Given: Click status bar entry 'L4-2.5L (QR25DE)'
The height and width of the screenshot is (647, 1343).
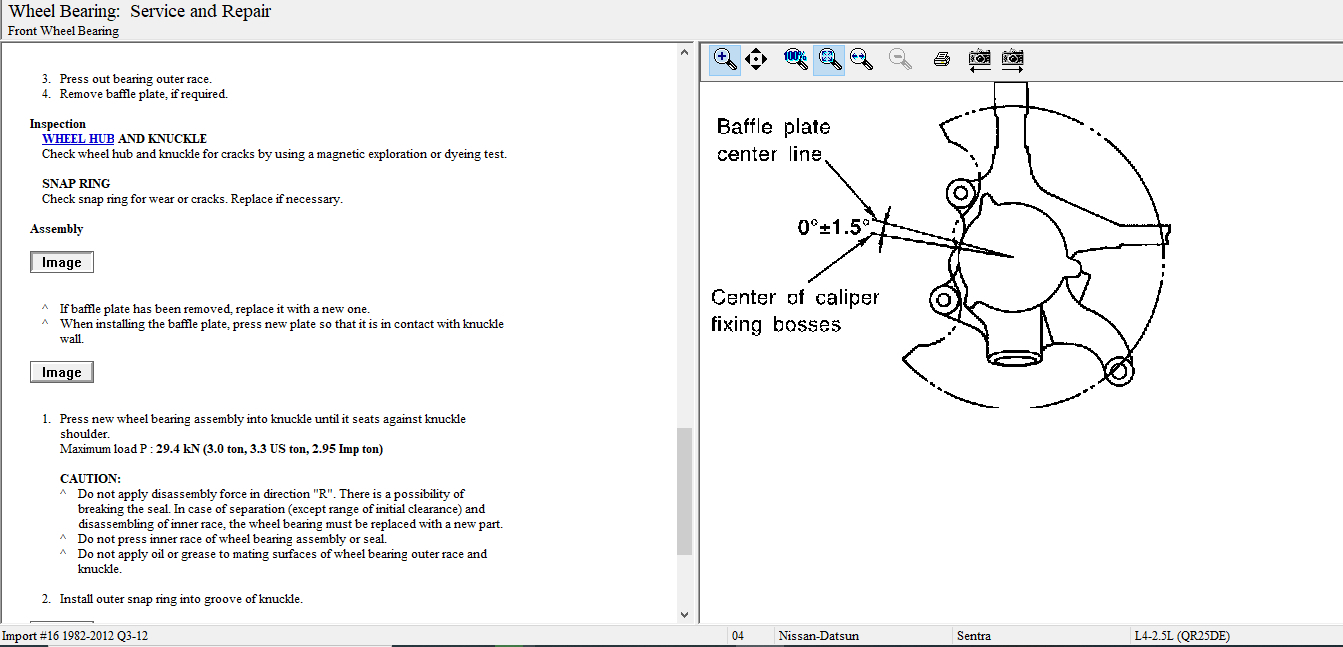Looking at the screenshot, I should [1183, 636].
